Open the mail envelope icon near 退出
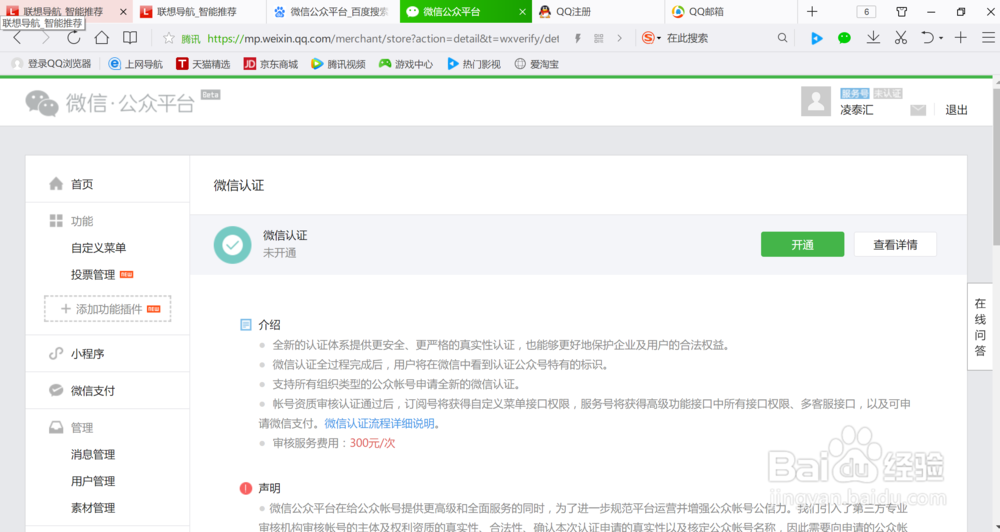Viewport: 1000px width, 532px height. [x=918, y=110]
